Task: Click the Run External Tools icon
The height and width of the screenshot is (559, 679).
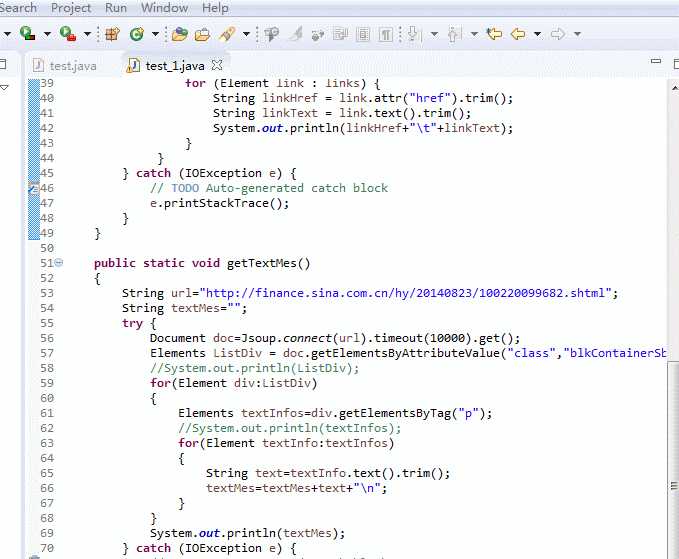Action: click(68, 34)
